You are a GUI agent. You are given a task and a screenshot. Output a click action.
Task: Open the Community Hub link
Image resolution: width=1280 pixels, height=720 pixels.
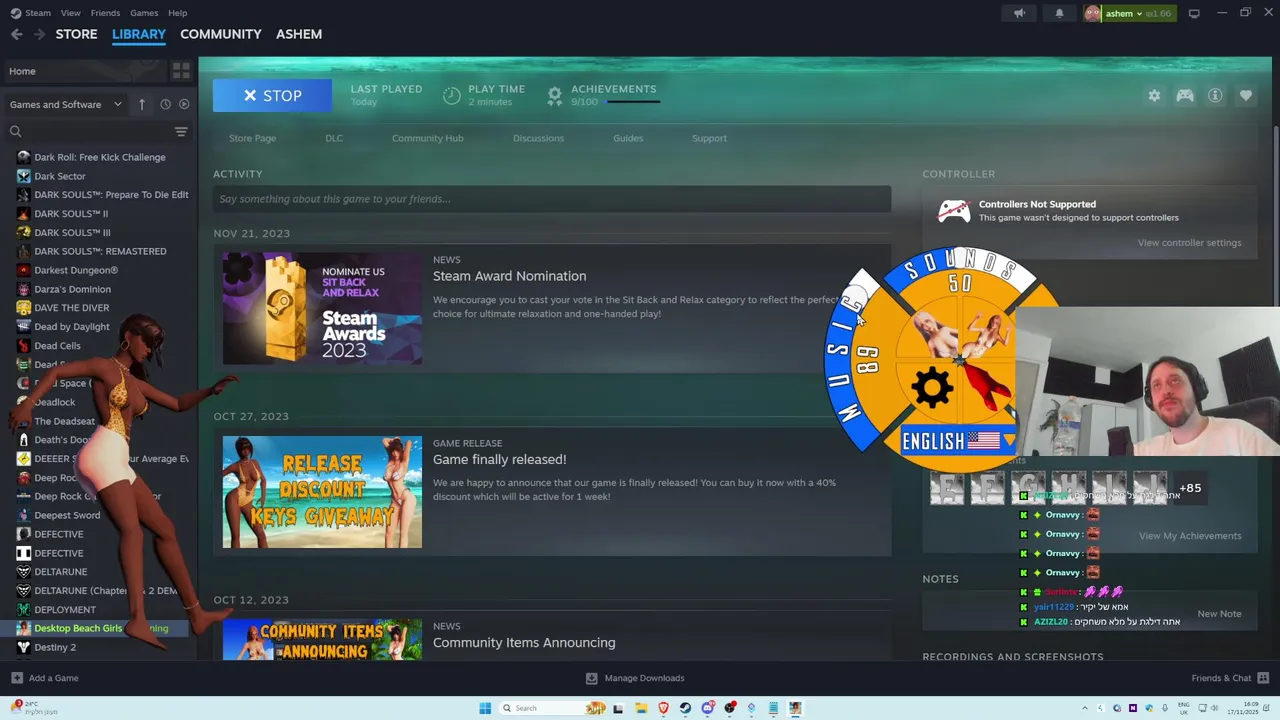427,138
